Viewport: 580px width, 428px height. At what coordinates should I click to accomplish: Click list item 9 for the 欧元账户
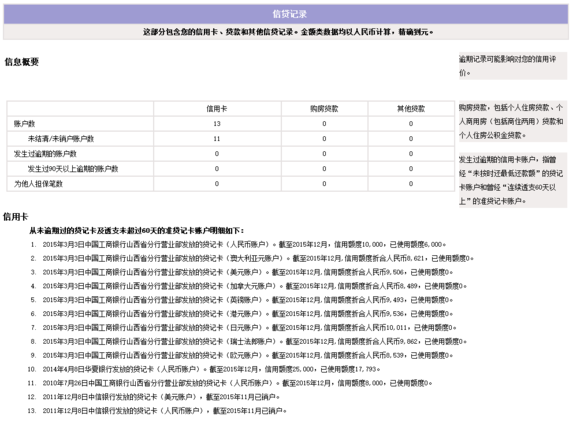pos(242,355)
